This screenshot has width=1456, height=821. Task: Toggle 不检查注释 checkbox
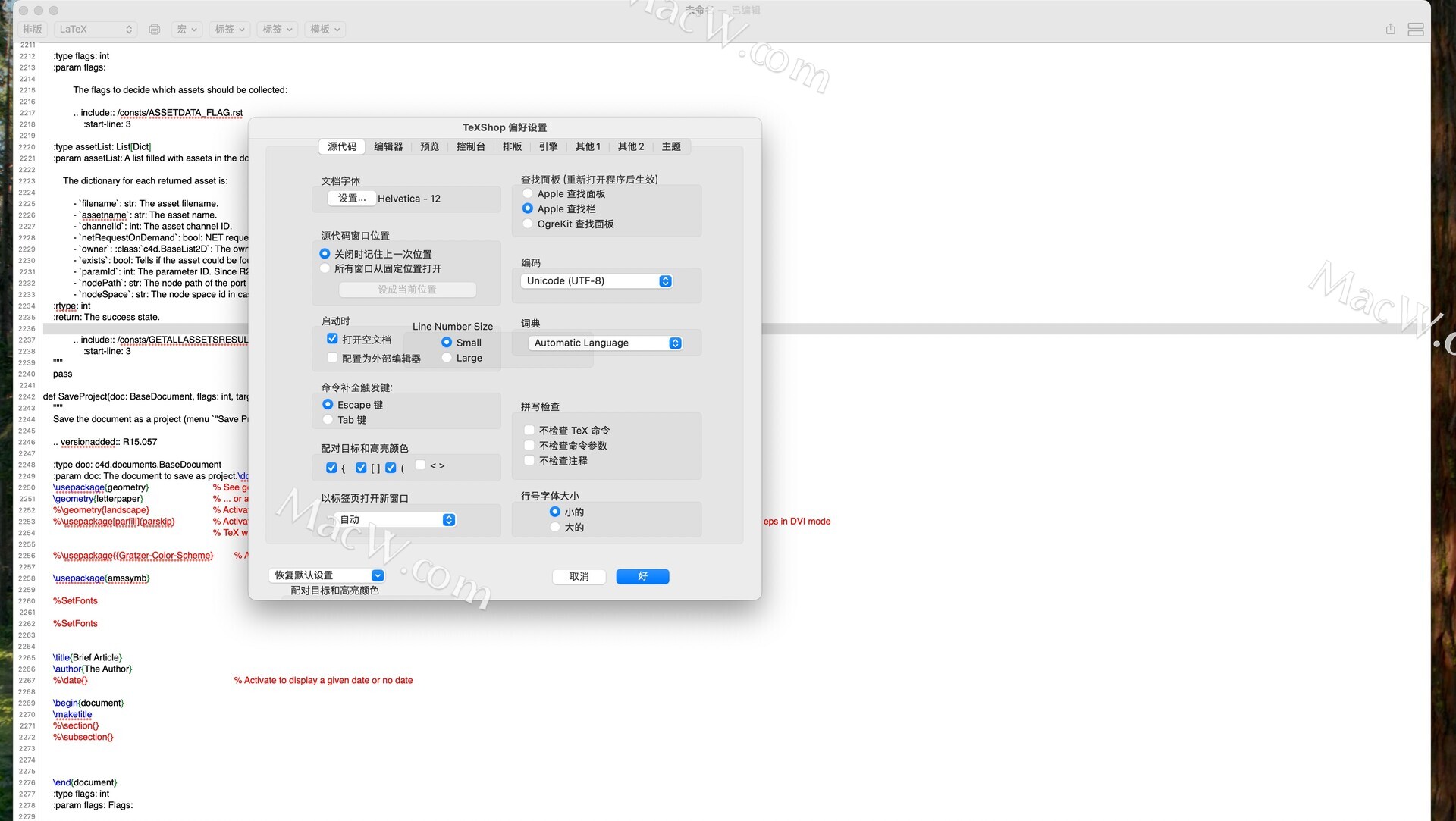click(x=529, y=461)
